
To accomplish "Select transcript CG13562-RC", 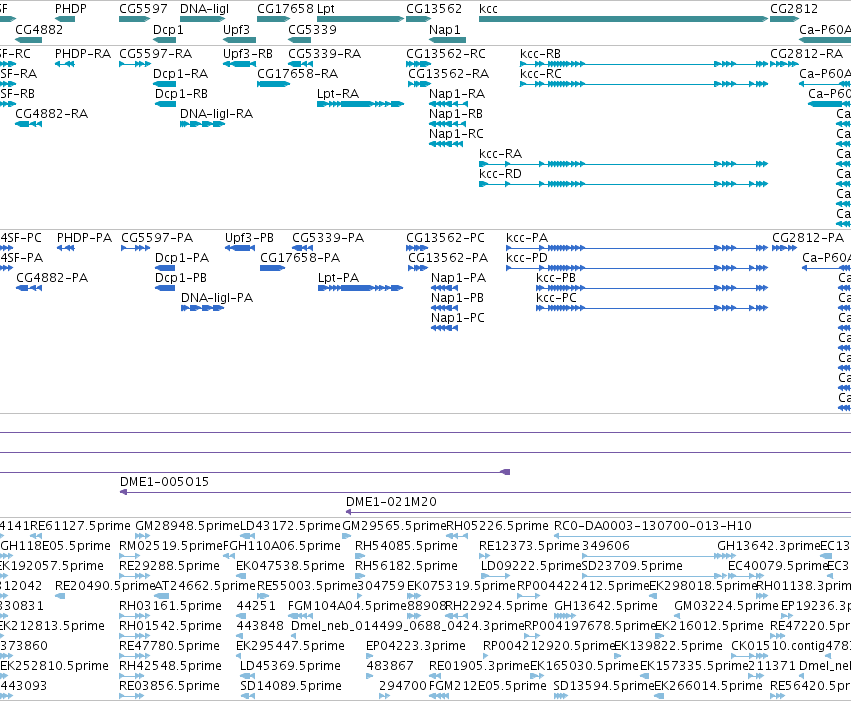I will pyautogui.click(x=418, y=64).
